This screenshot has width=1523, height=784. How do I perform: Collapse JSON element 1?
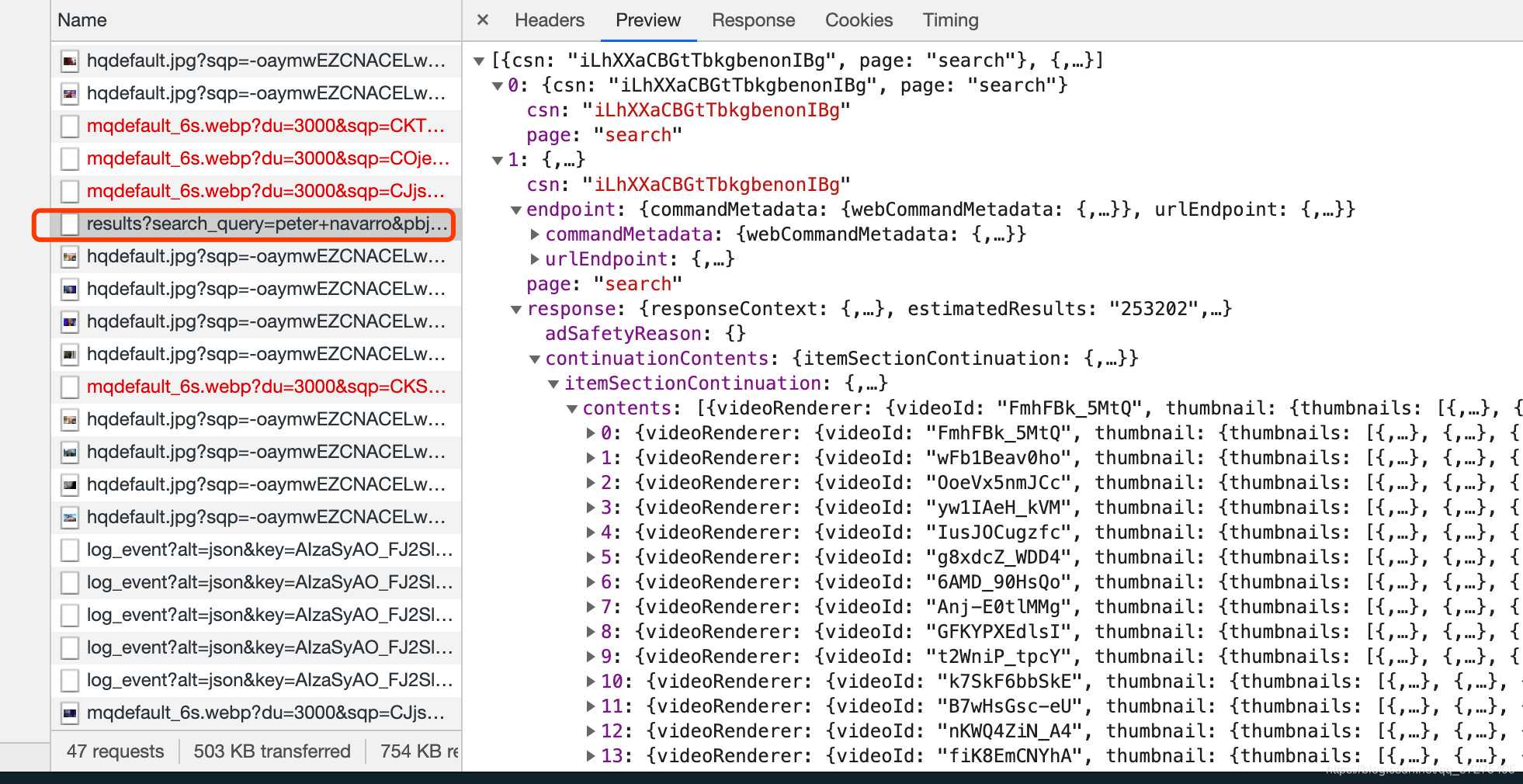pyautogui.click(x=498, y=160)
